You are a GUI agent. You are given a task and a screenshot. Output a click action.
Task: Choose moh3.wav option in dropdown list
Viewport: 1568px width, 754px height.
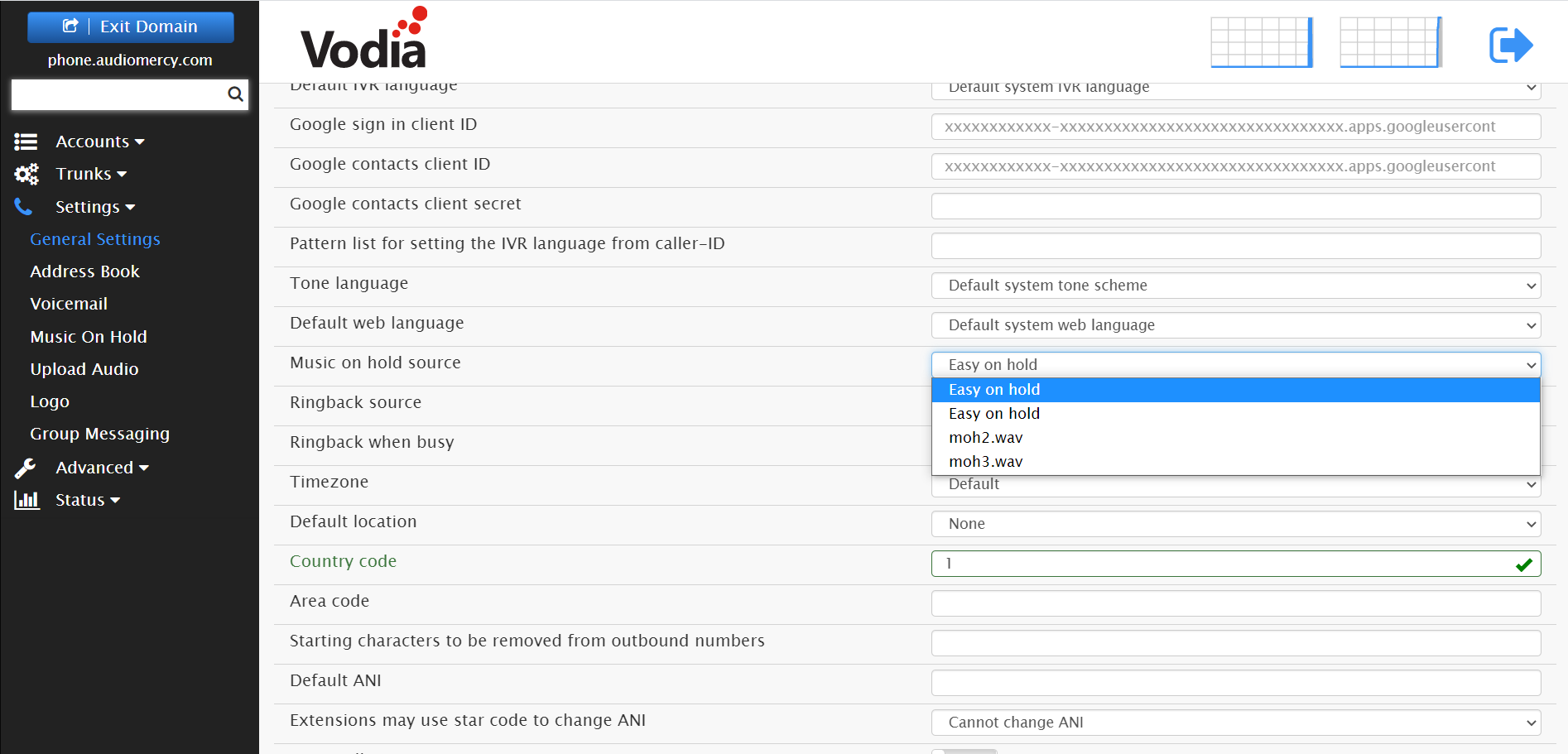[x=985, y=462]
